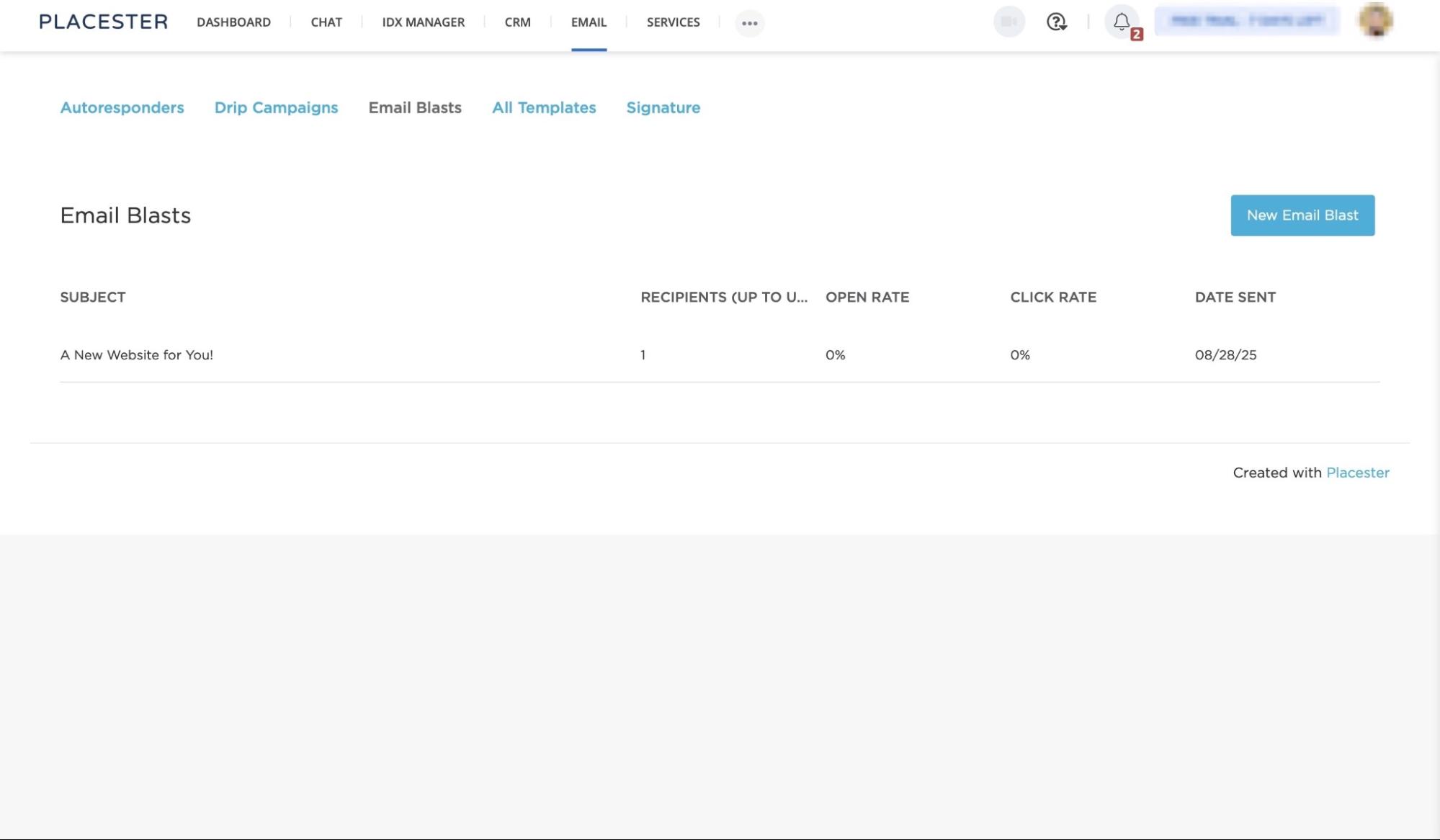Click the video camera icon
Viewport: 1440px width, 840px height.
click(x=1009, y=22)
